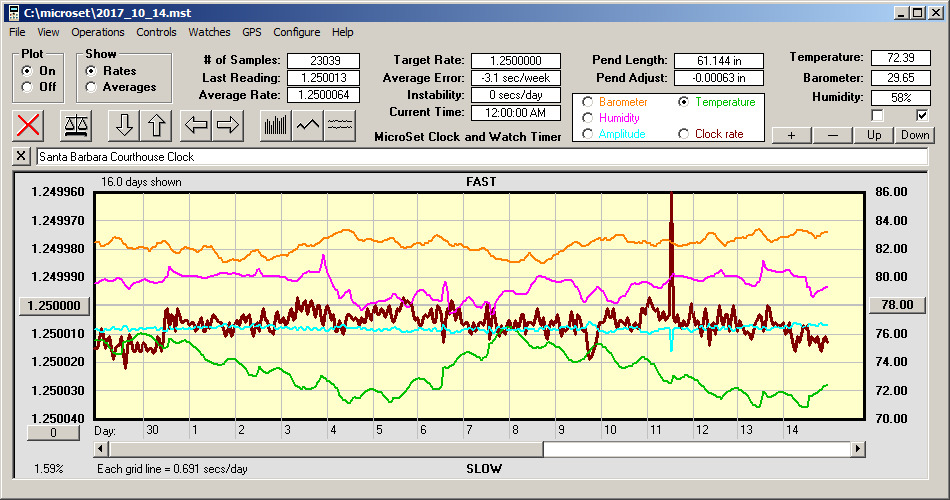Click the Santa Barbara Courthouse Clock name field
The image size is (950, 500).
(482, 157)
